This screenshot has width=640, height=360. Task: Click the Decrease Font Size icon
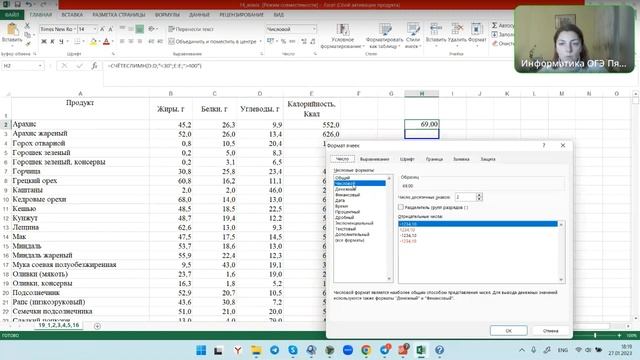click(x=110, y=29)
